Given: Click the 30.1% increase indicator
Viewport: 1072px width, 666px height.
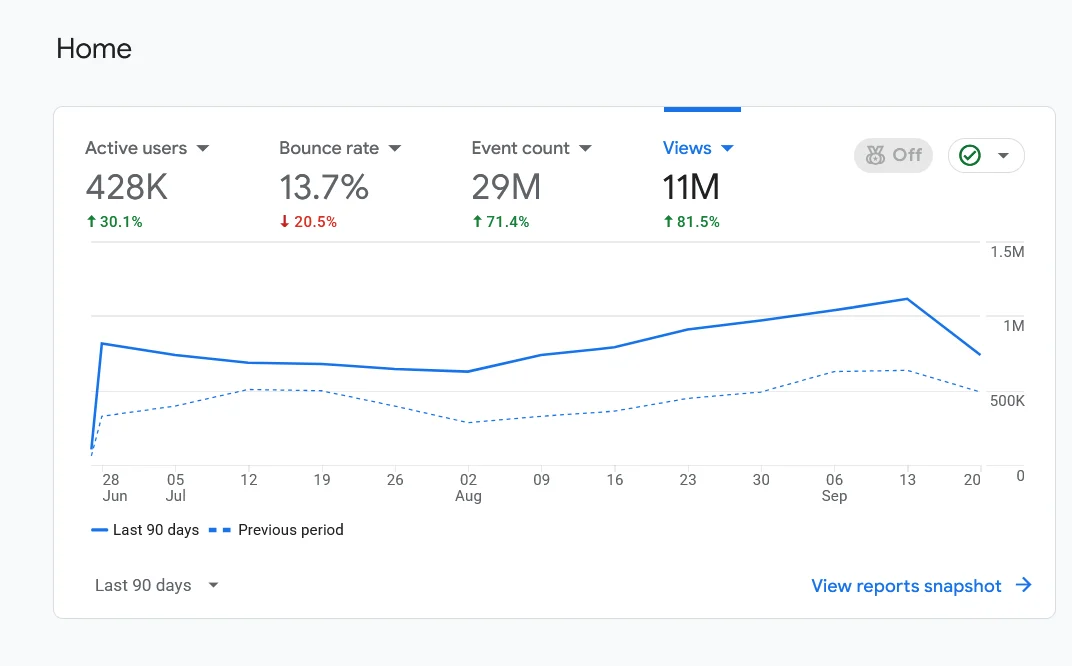Looking at the screenshot, I should [114, 222].
